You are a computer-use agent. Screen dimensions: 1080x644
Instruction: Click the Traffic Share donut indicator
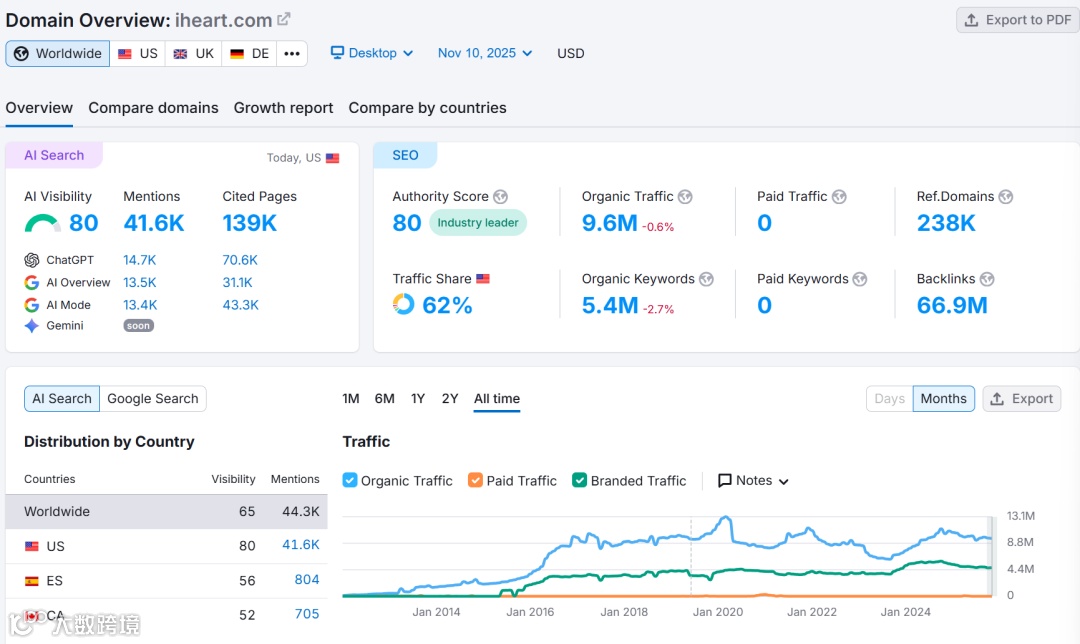404,304
